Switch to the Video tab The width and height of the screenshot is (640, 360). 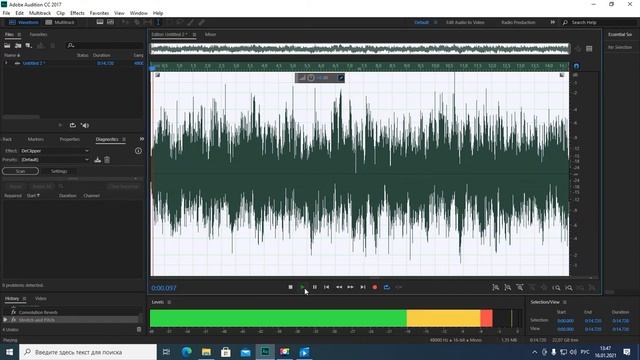pyautogui.click(x=40, y=299)
